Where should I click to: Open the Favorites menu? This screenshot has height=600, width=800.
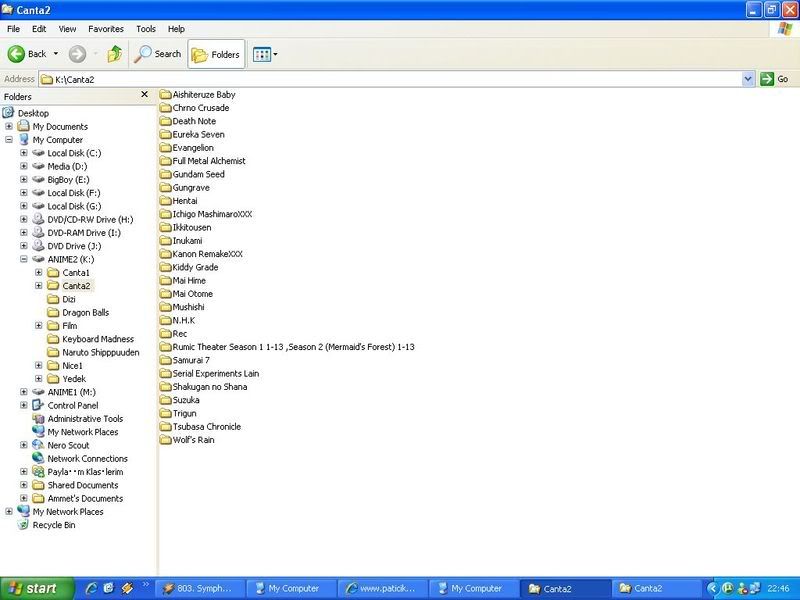106,29
